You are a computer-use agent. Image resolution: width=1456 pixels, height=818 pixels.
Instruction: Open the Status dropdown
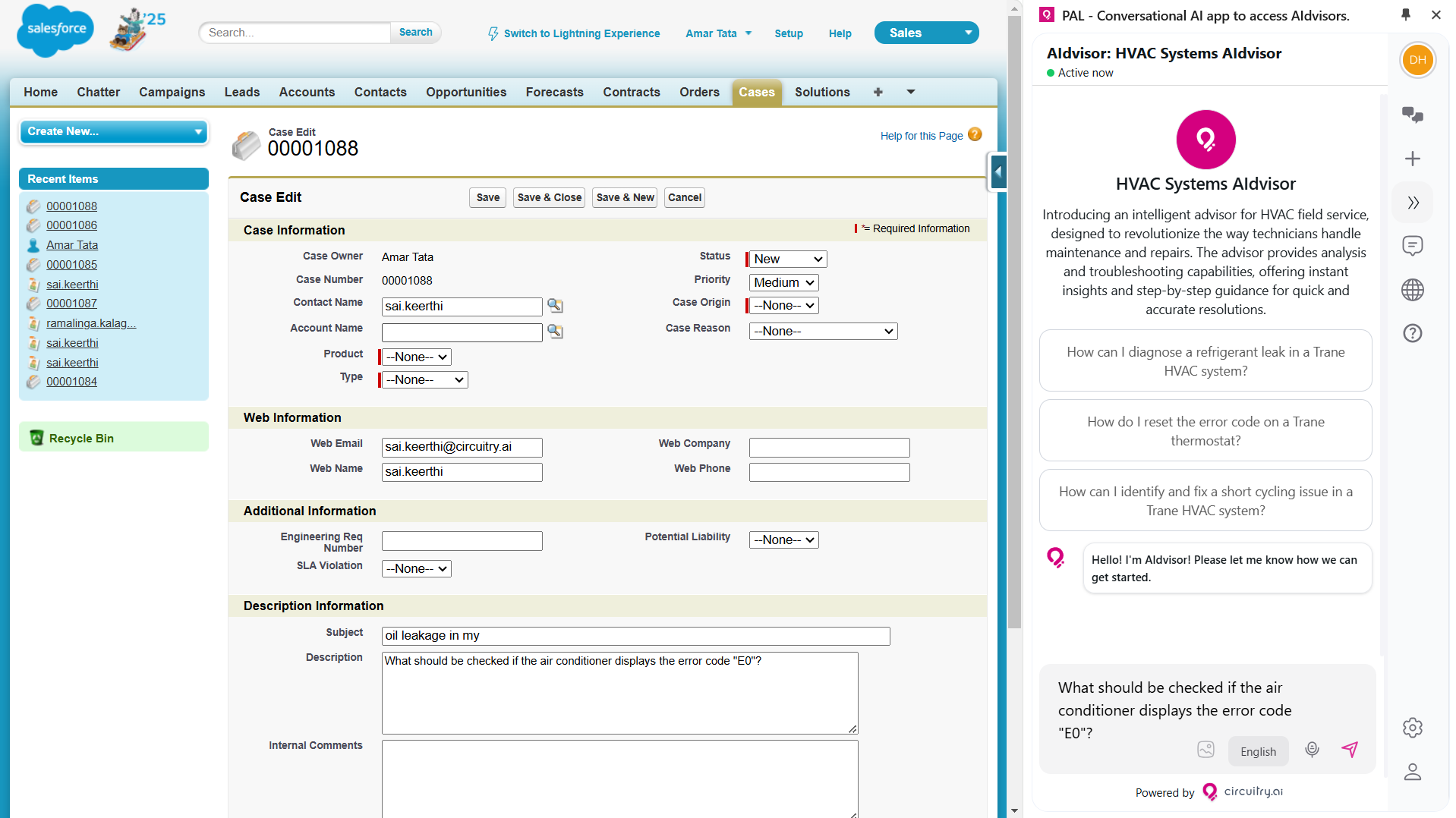pyautogui.click(x=787, y=260)
